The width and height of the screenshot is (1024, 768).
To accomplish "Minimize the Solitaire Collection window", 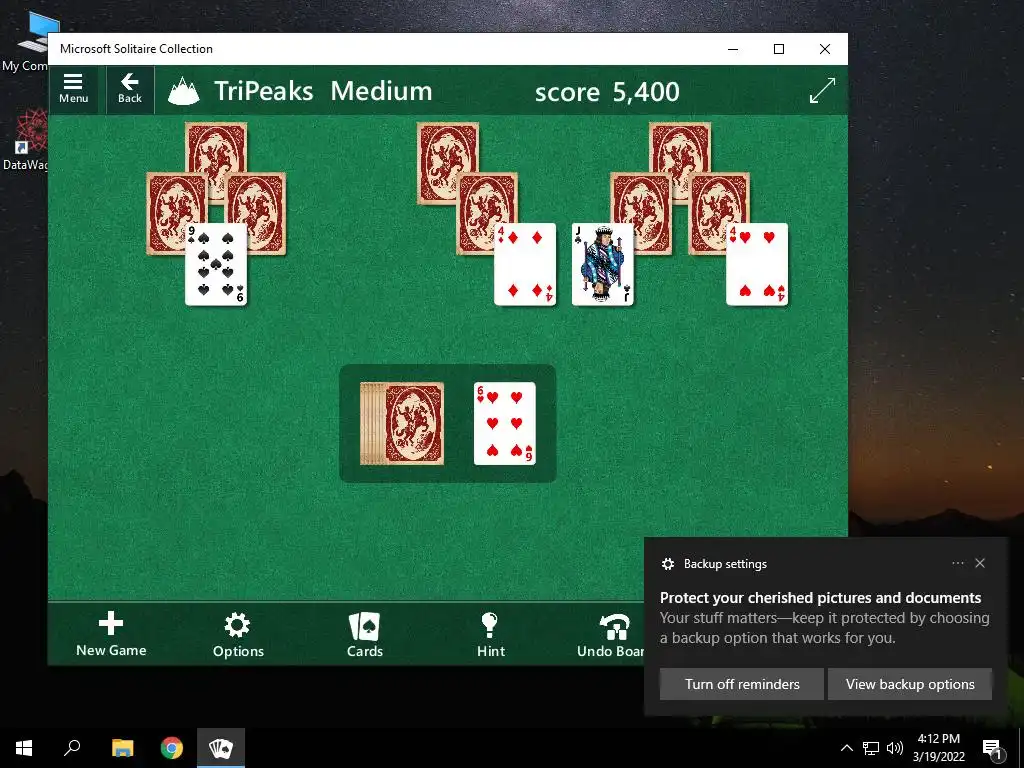I will pos(733,49).
